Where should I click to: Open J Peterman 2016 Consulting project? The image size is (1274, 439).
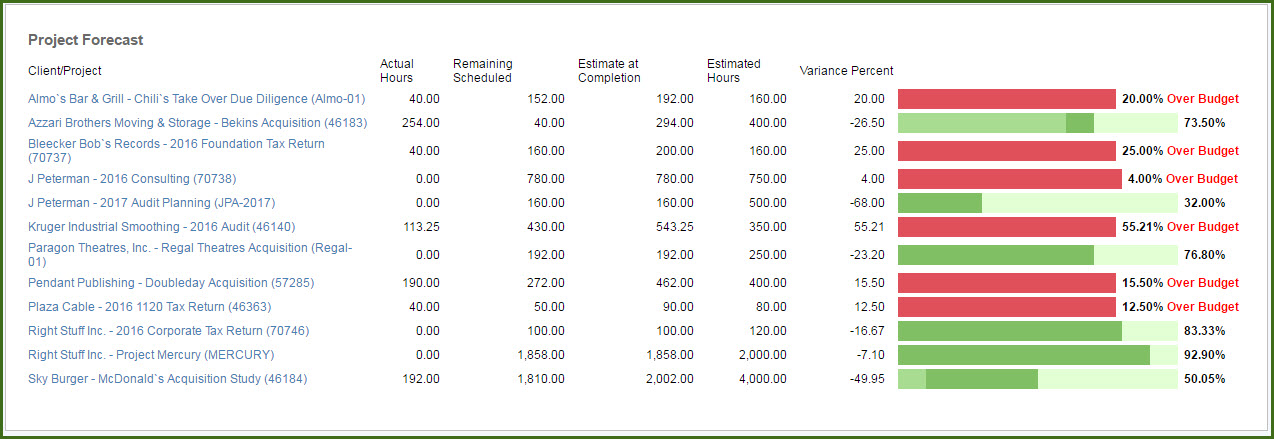132,179
